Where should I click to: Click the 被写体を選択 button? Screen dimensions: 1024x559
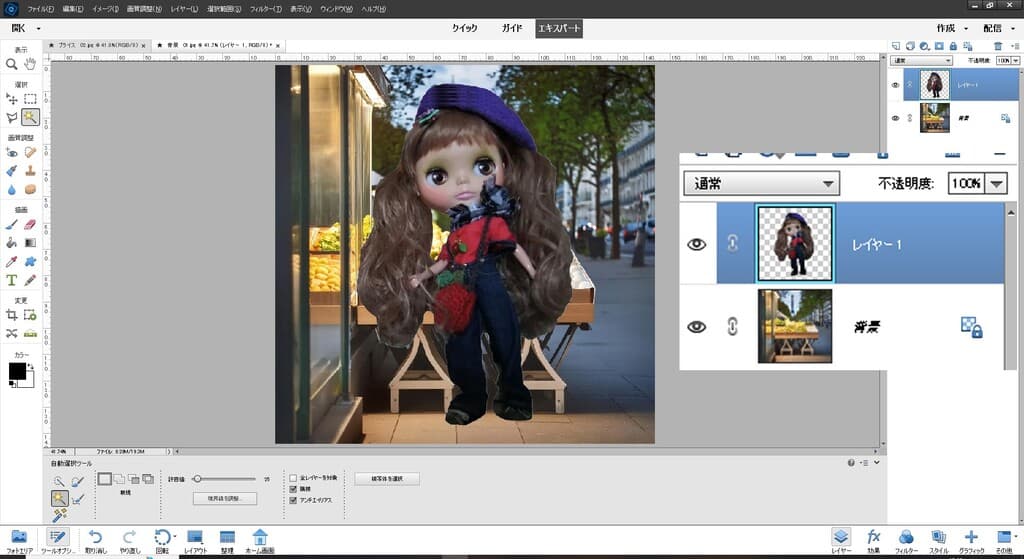click(387, 479)
